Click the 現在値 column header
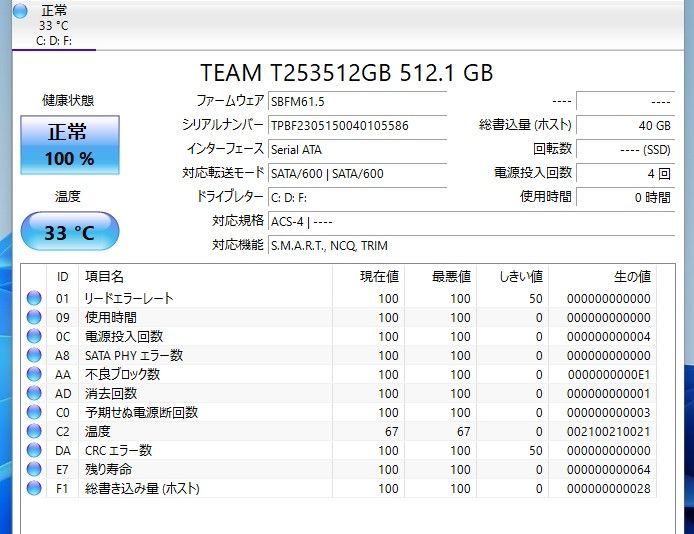 [368, 277]
